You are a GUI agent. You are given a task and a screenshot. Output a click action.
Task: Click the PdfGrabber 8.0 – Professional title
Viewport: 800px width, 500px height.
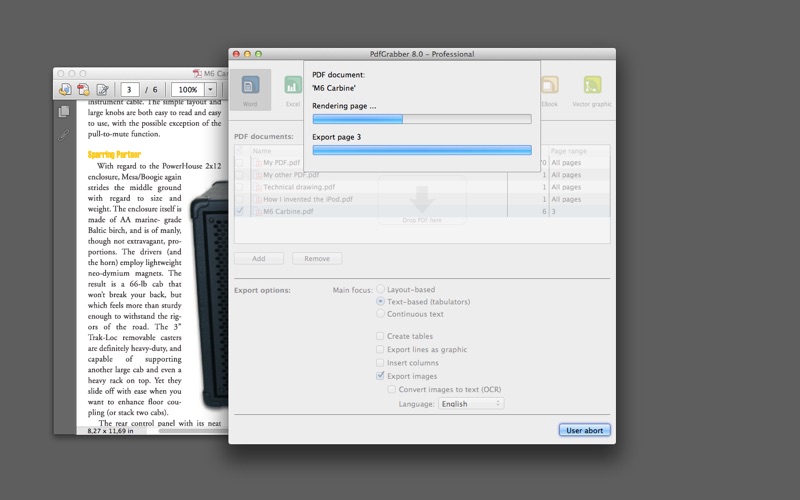click(x=422, y=54)
